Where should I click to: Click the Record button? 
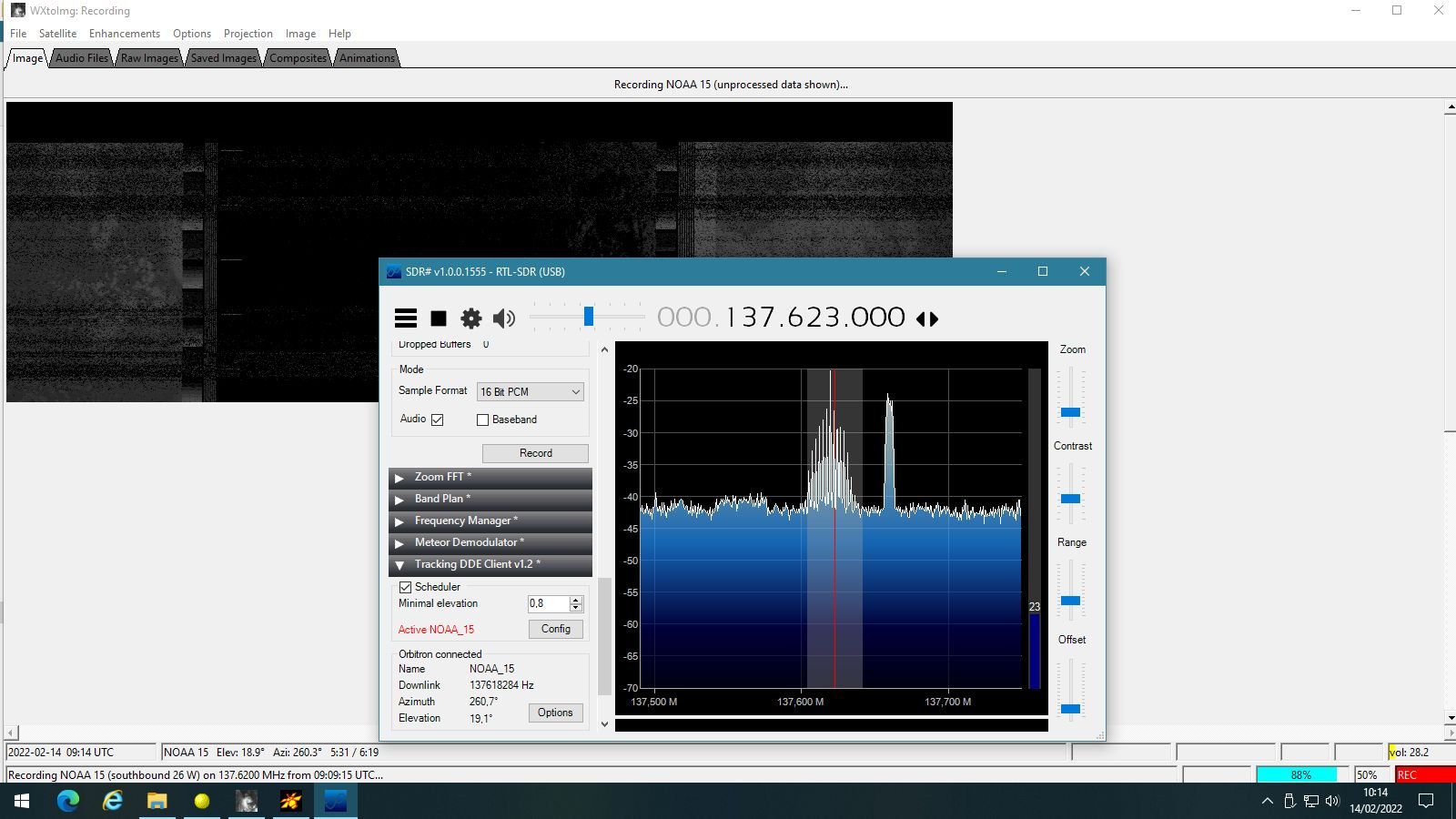(535, 453)
